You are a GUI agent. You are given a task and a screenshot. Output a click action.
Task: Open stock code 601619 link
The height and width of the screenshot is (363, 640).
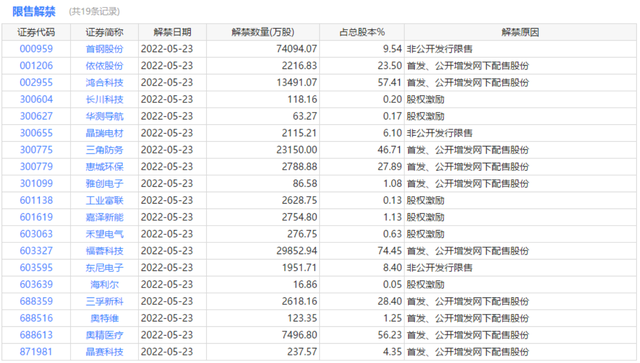point(36,217)
